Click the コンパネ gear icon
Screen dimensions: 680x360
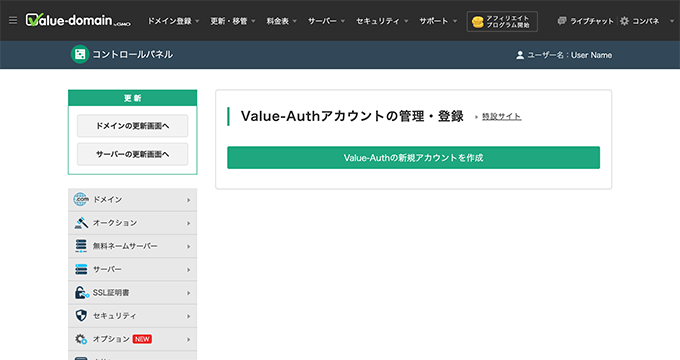click(624, 21)
